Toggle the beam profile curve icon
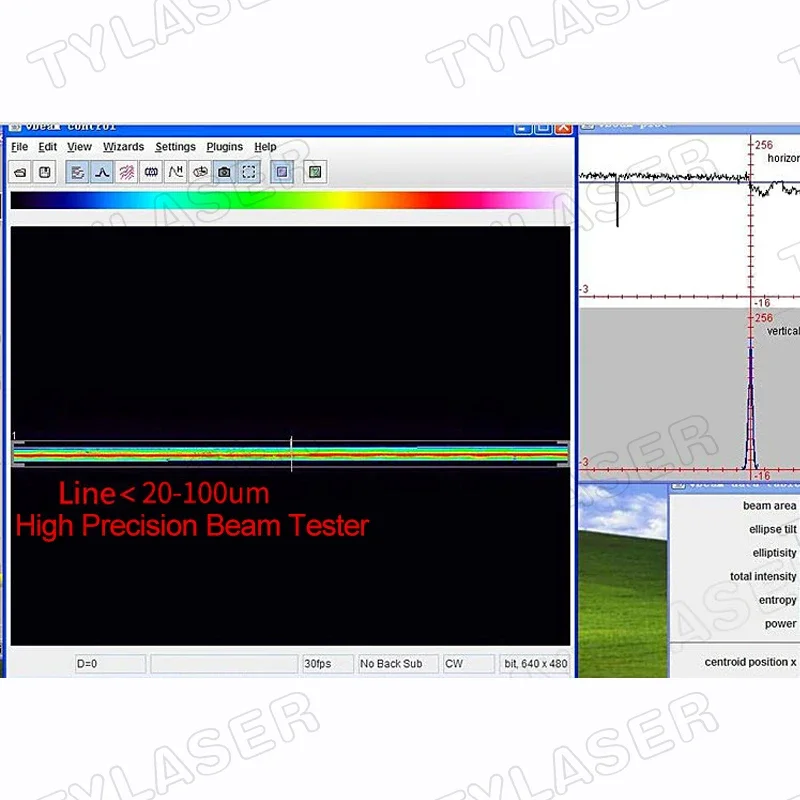Image resolution: width=800 pixels, height=800 pixels. coord(102,172)
